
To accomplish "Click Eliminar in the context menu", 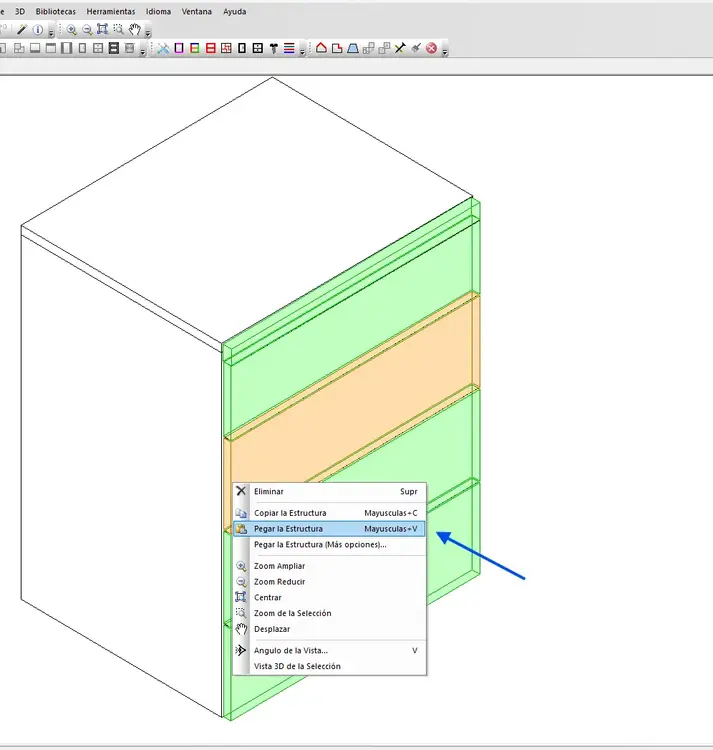I will click(x=268, y=492).
